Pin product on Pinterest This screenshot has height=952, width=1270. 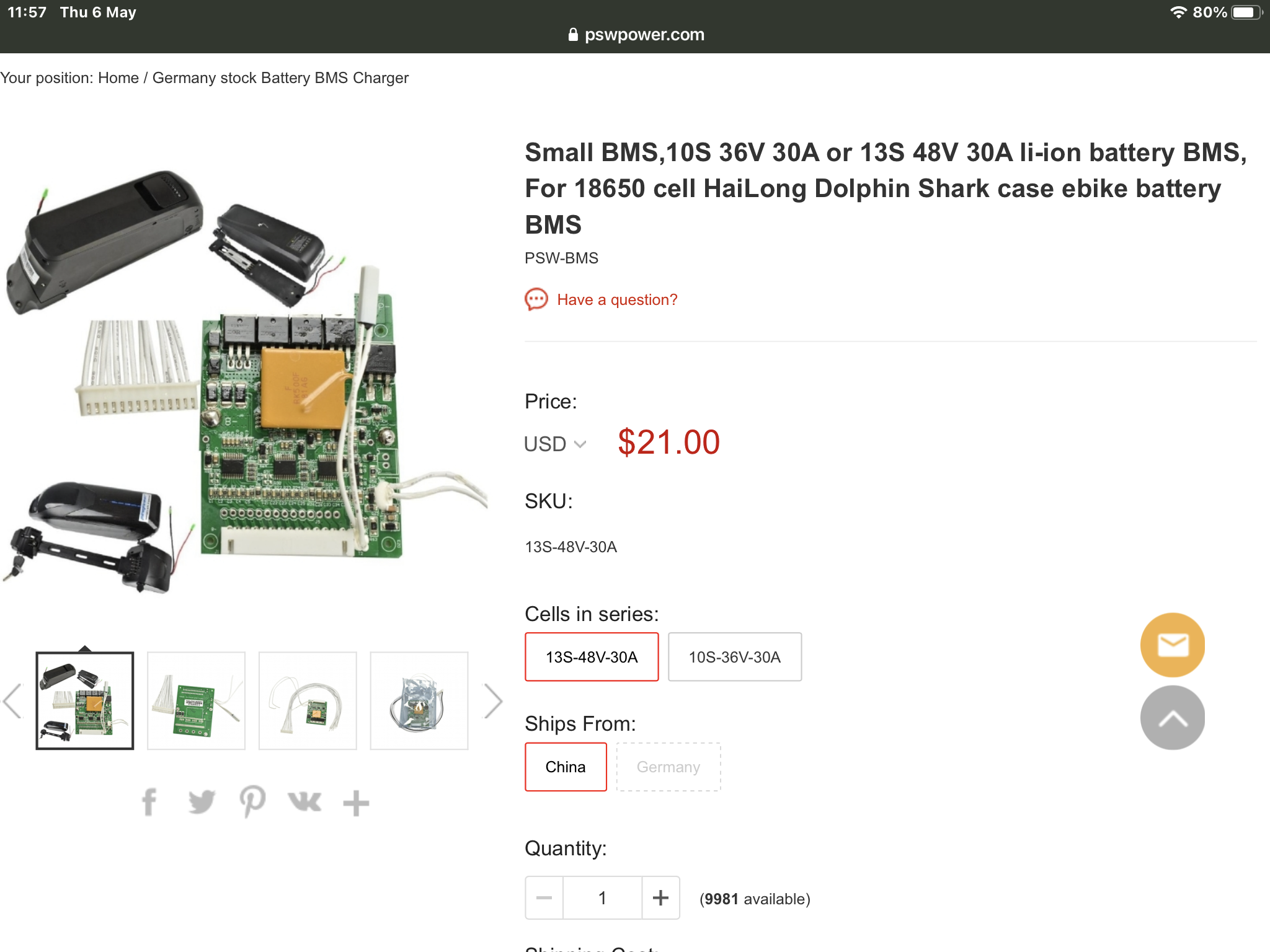[x=252, y=803]
